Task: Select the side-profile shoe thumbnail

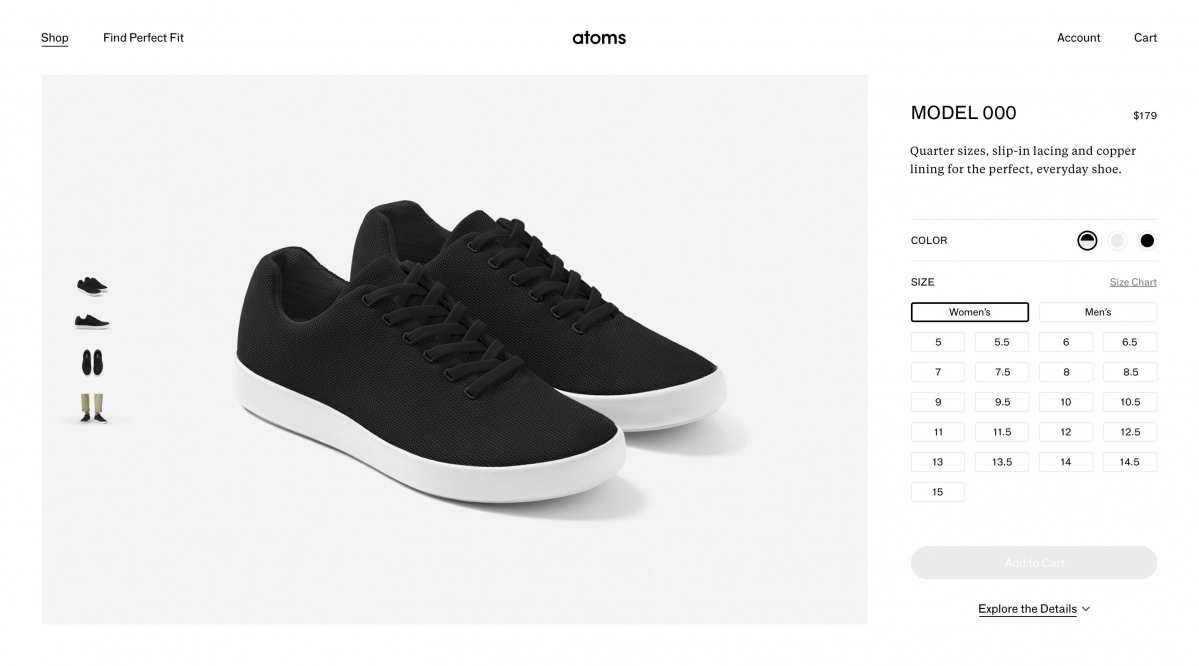Action: (92, 322)
